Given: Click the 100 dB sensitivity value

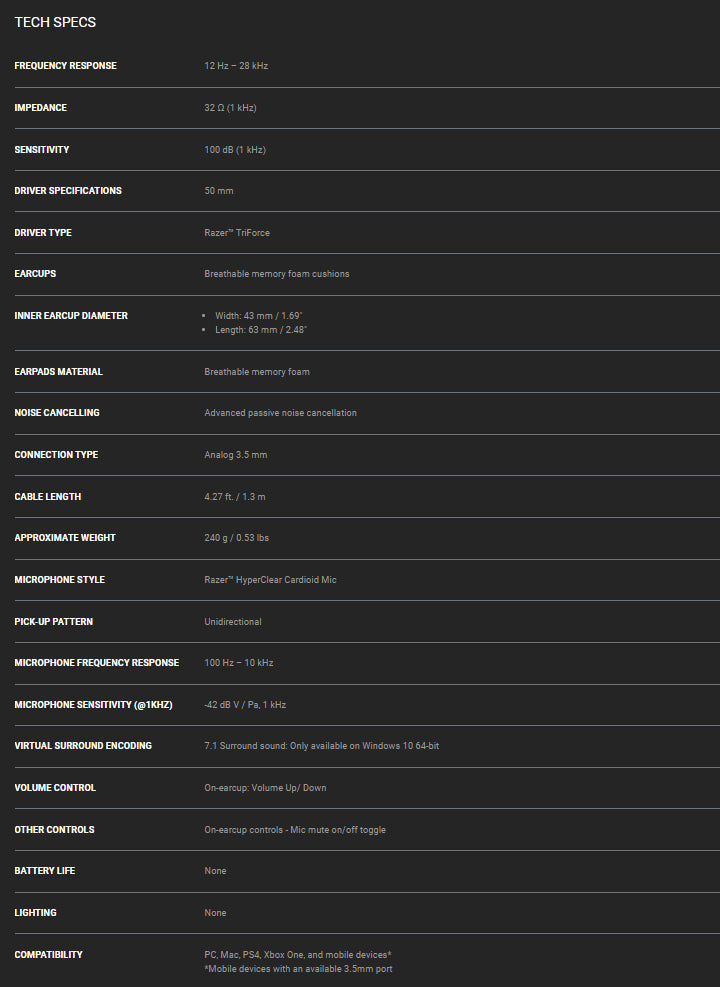Looking at the screenshot, I should tap(235, 150).
